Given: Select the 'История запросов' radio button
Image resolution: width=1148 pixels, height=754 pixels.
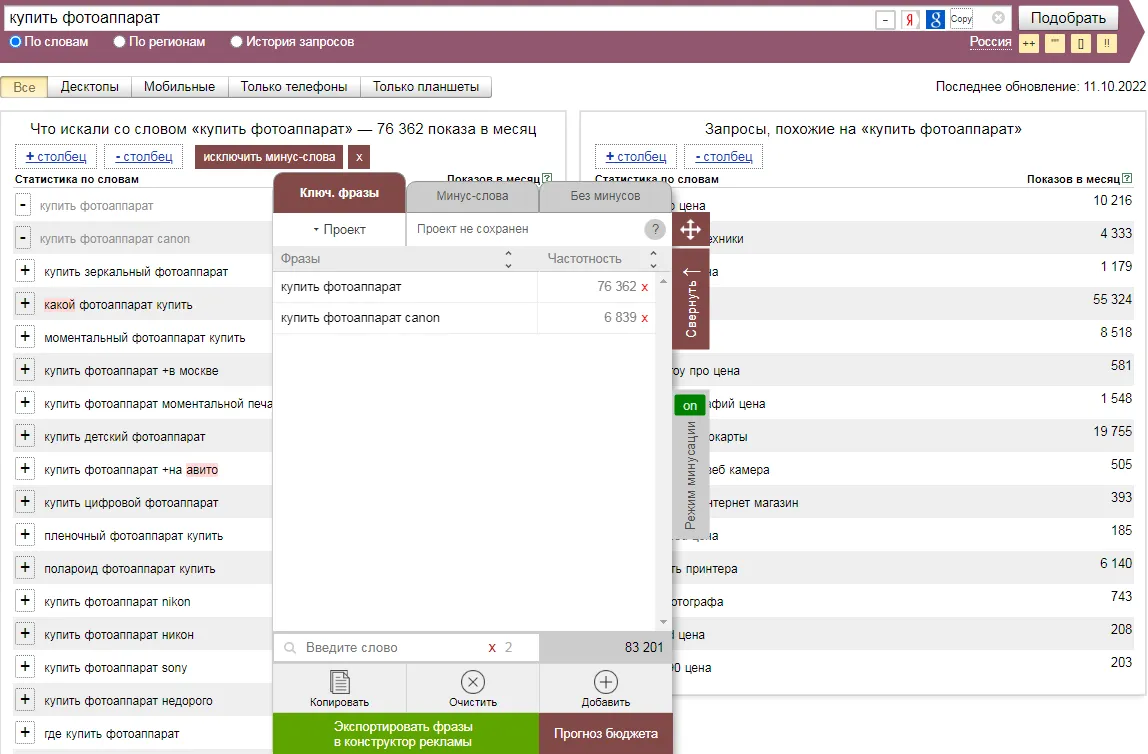Looking at the screenshot, I should [236, 42].
